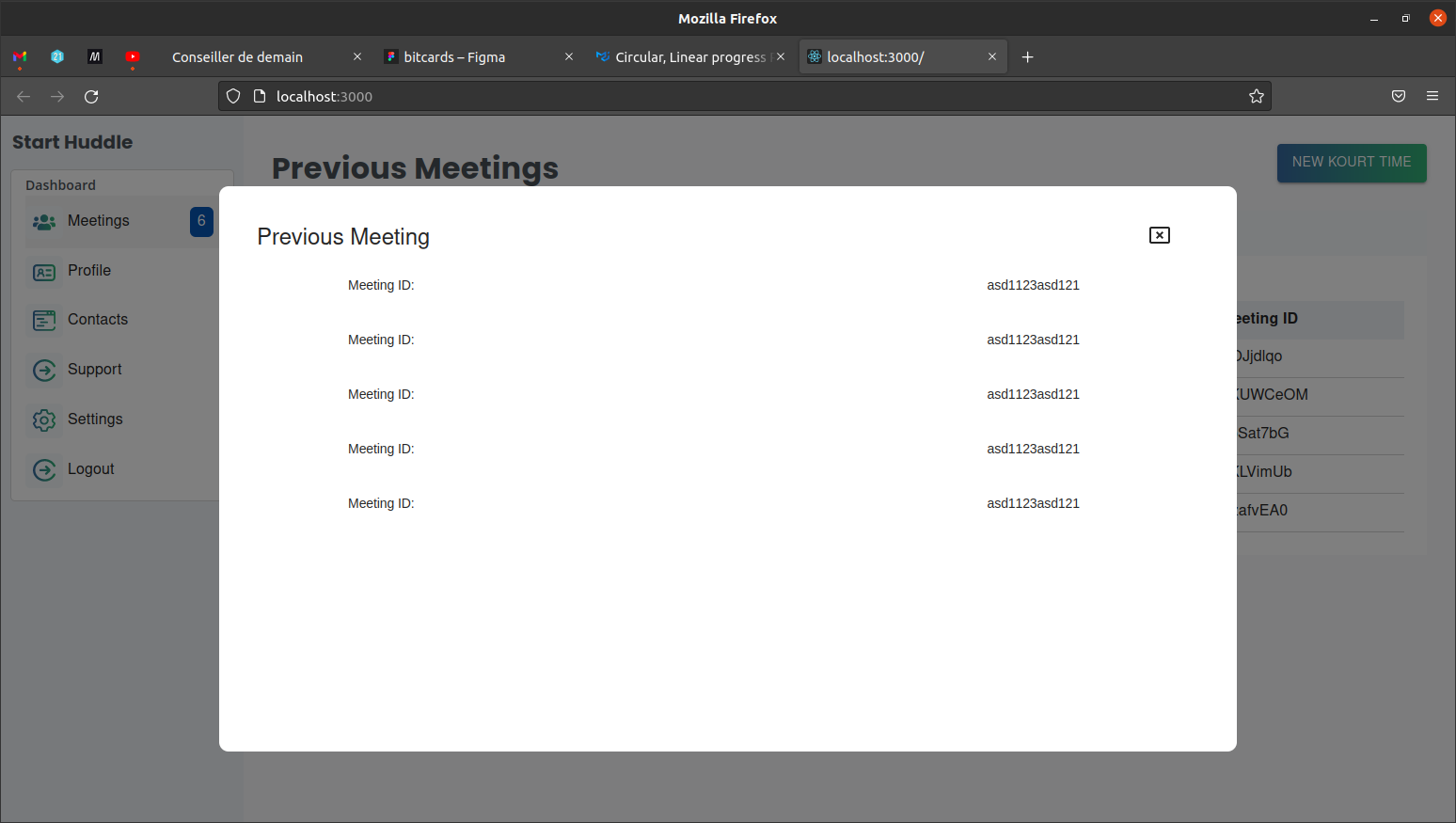Open Firefox application menu
Viewport: 1456px width, 823px height.
point(1432,97)
